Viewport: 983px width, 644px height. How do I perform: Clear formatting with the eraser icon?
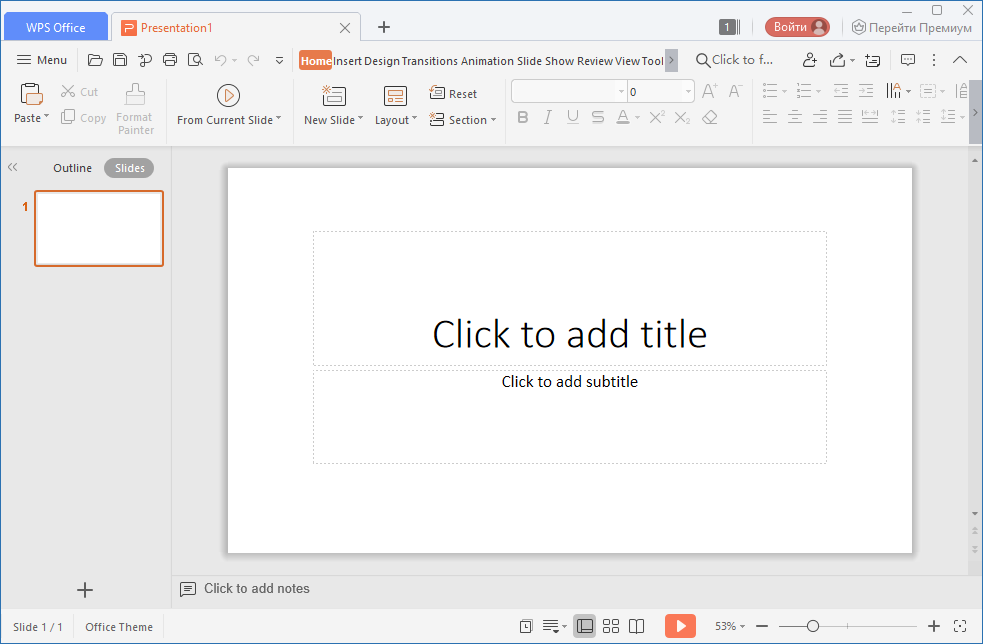710,117
